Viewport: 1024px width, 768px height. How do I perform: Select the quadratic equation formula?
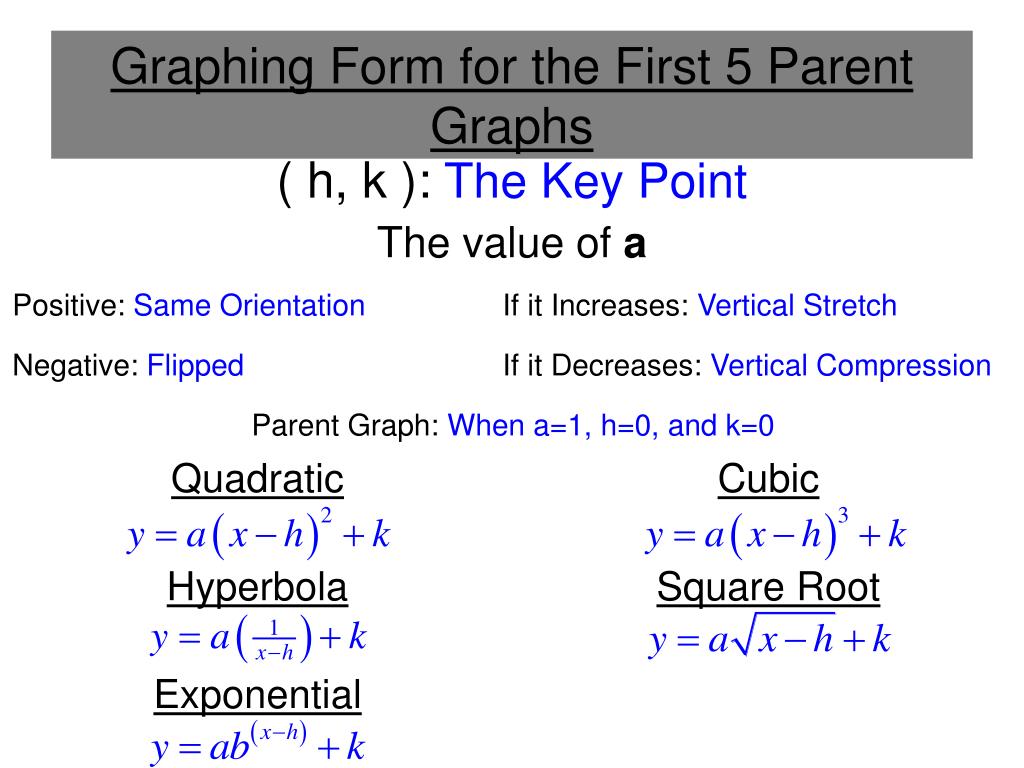(258, 533)
